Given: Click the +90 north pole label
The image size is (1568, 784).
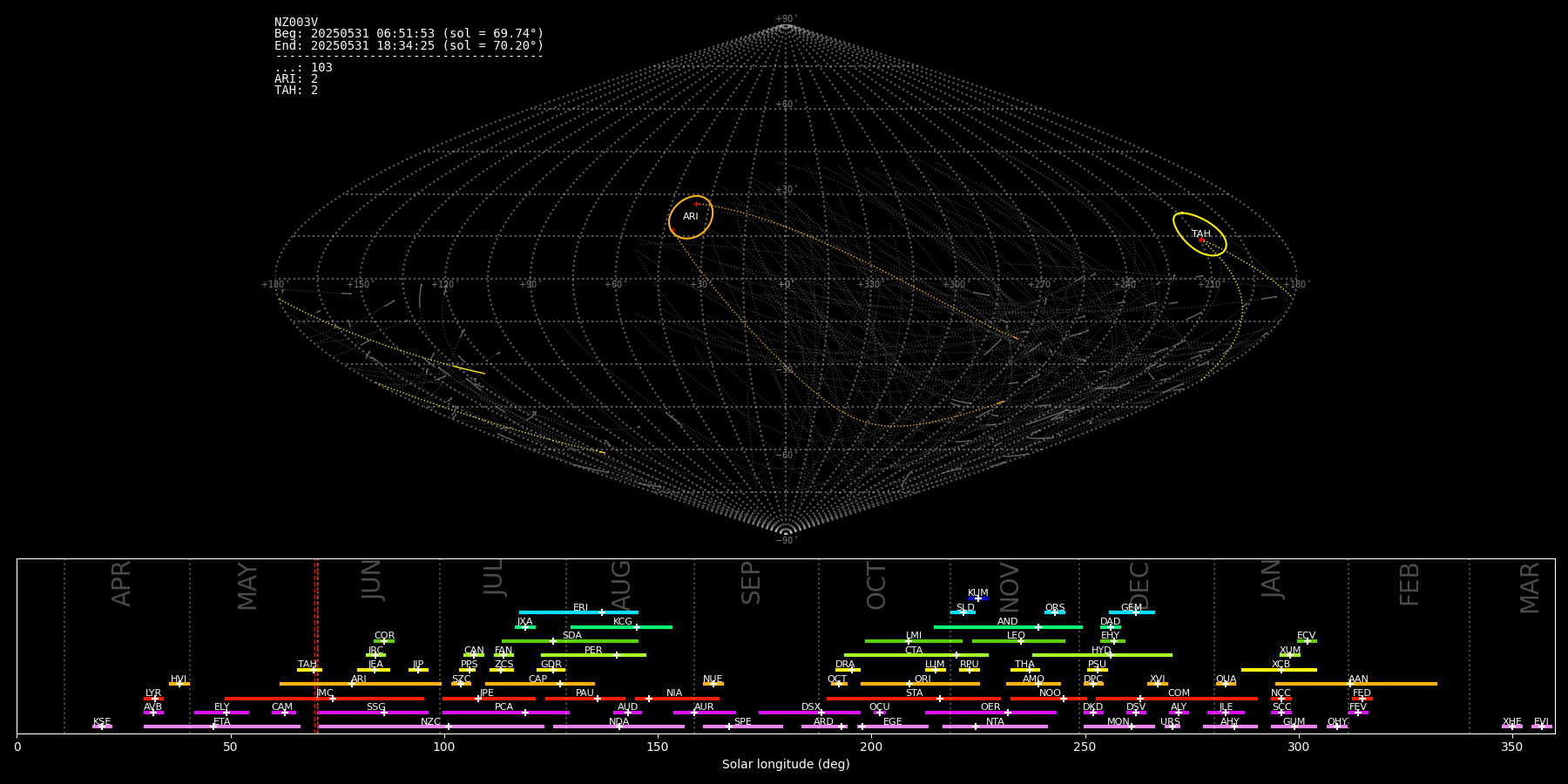Looking at the screenshot, I should click(785, 19).
